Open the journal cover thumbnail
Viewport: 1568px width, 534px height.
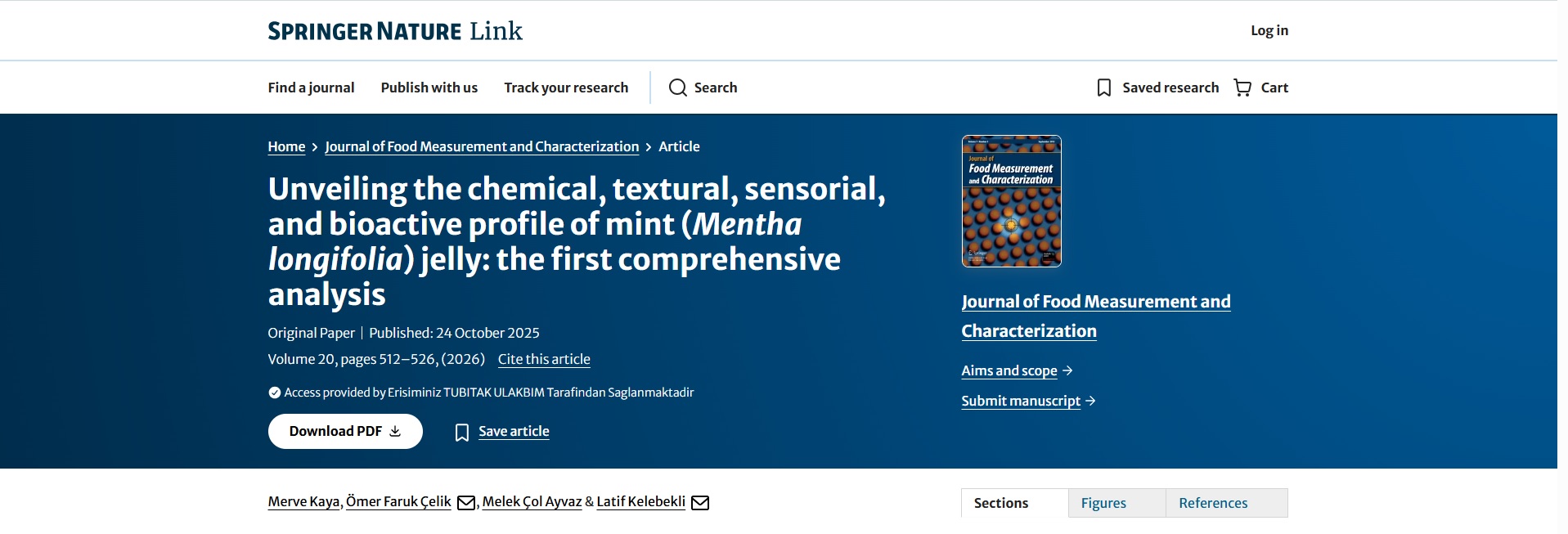1011,201
